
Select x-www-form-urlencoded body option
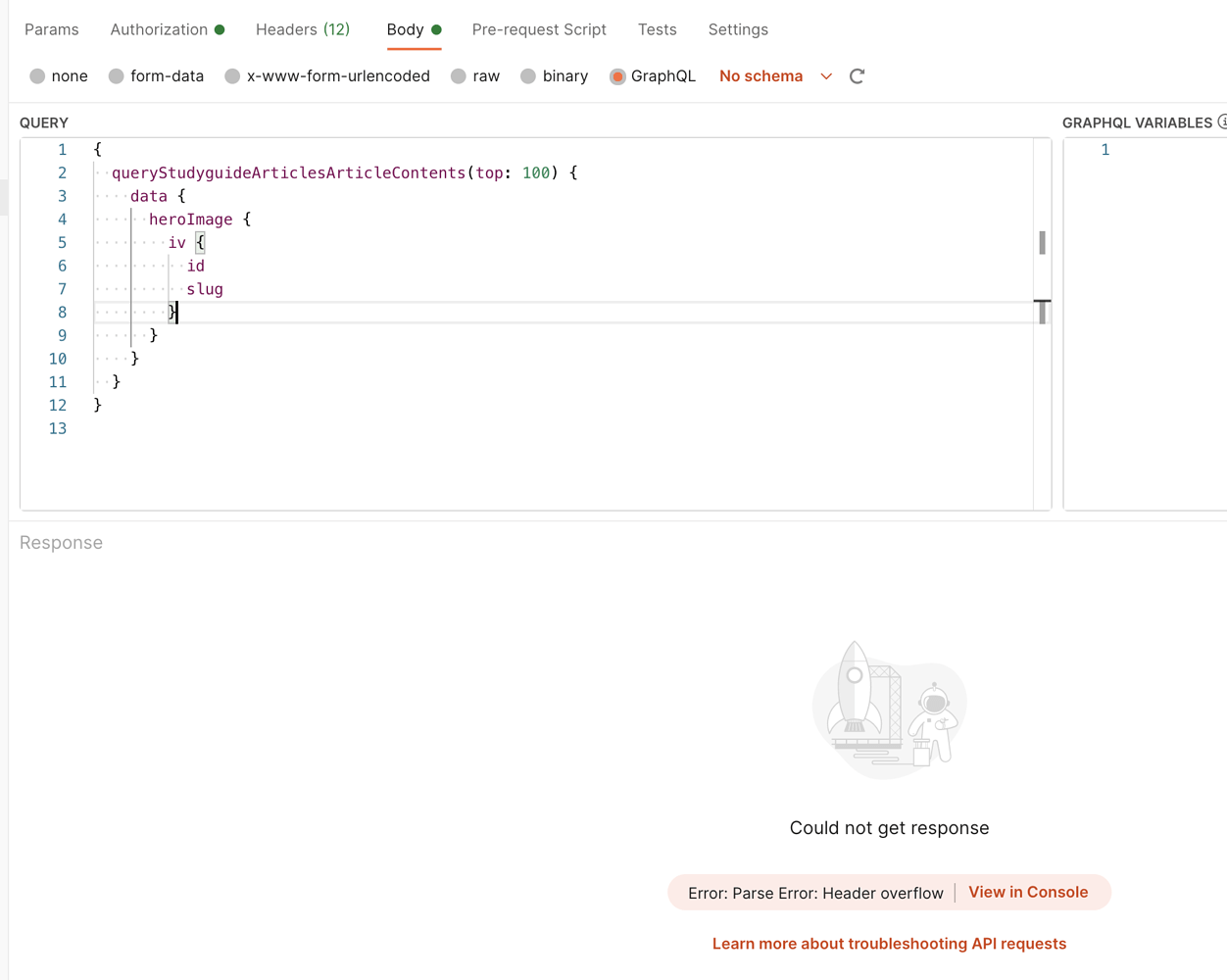click(327, 75)
